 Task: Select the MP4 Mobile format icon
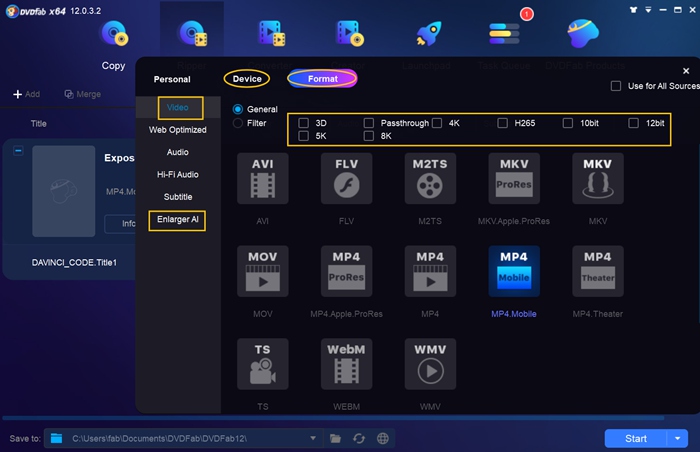tap(514, 271)
